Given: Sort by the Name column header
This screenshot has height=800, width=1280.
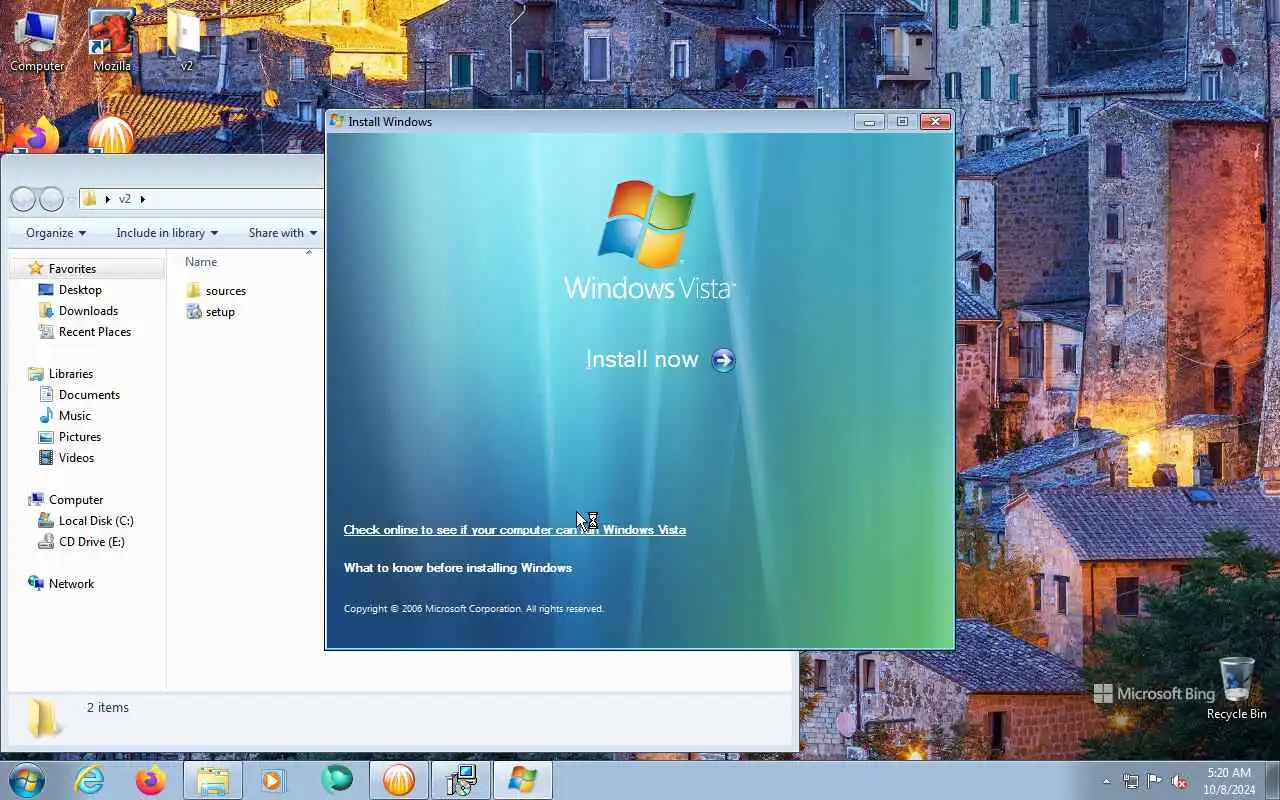Looking at the screenshot, I should [x=201, y=262].
